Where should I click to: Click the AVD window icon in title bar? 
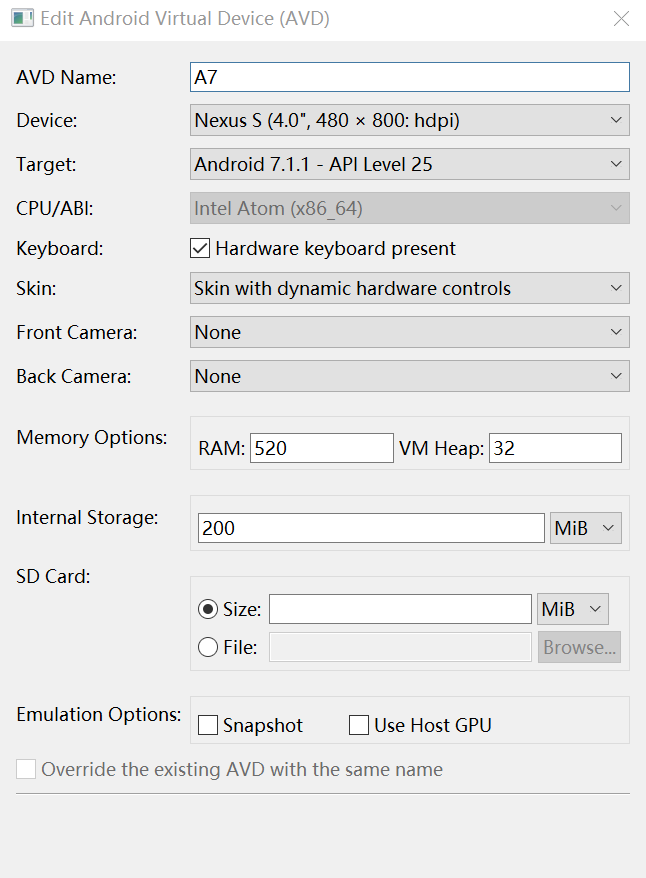21,19
